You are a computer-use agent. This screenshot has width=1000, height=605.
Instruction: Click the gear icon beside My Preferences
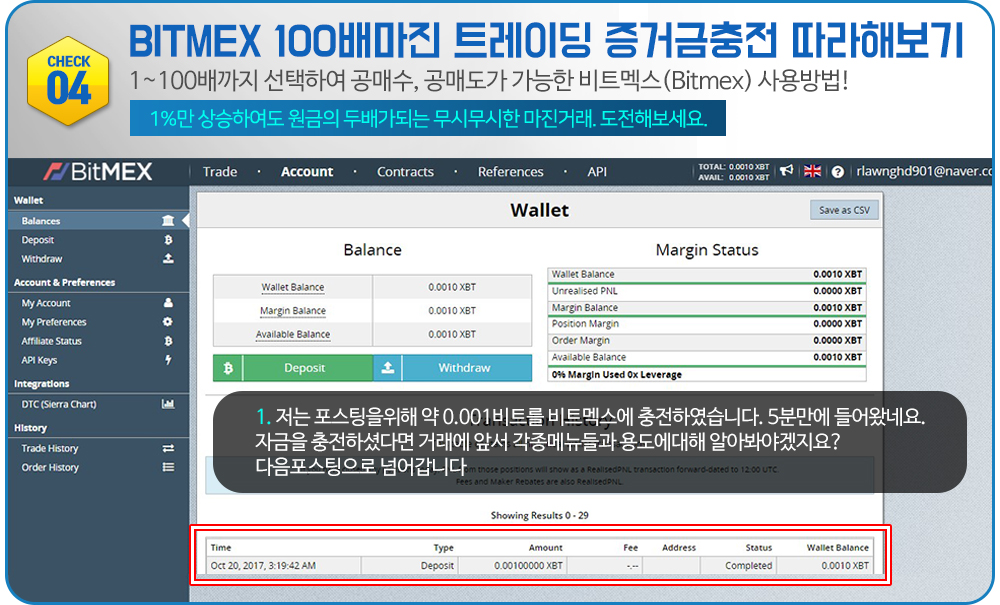pos(167,321)
